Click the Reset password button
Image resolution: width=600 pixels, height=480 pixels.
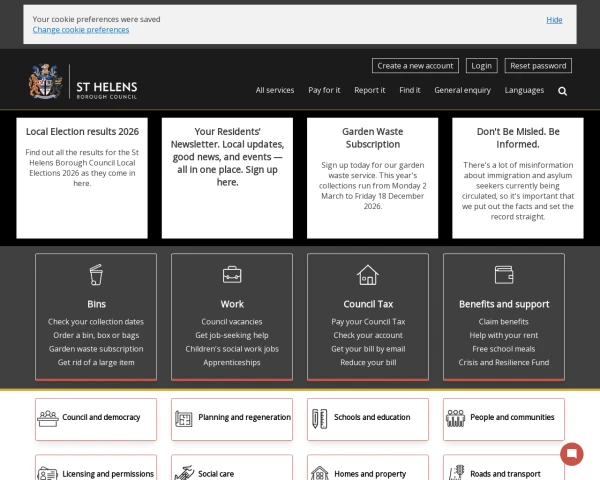(538, 66)
